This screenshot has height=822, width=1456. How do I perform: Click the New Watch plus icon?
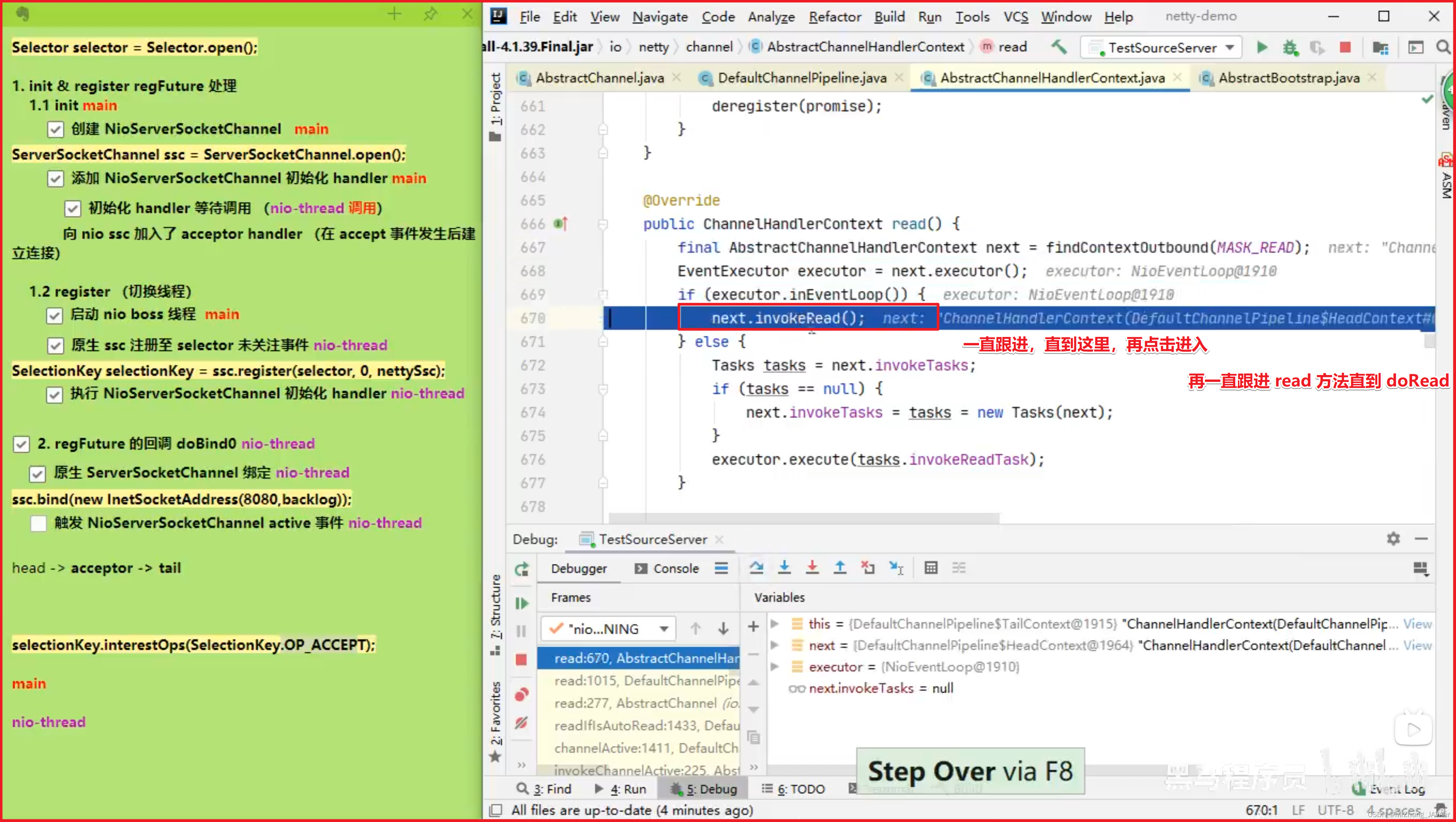point(753,626)
